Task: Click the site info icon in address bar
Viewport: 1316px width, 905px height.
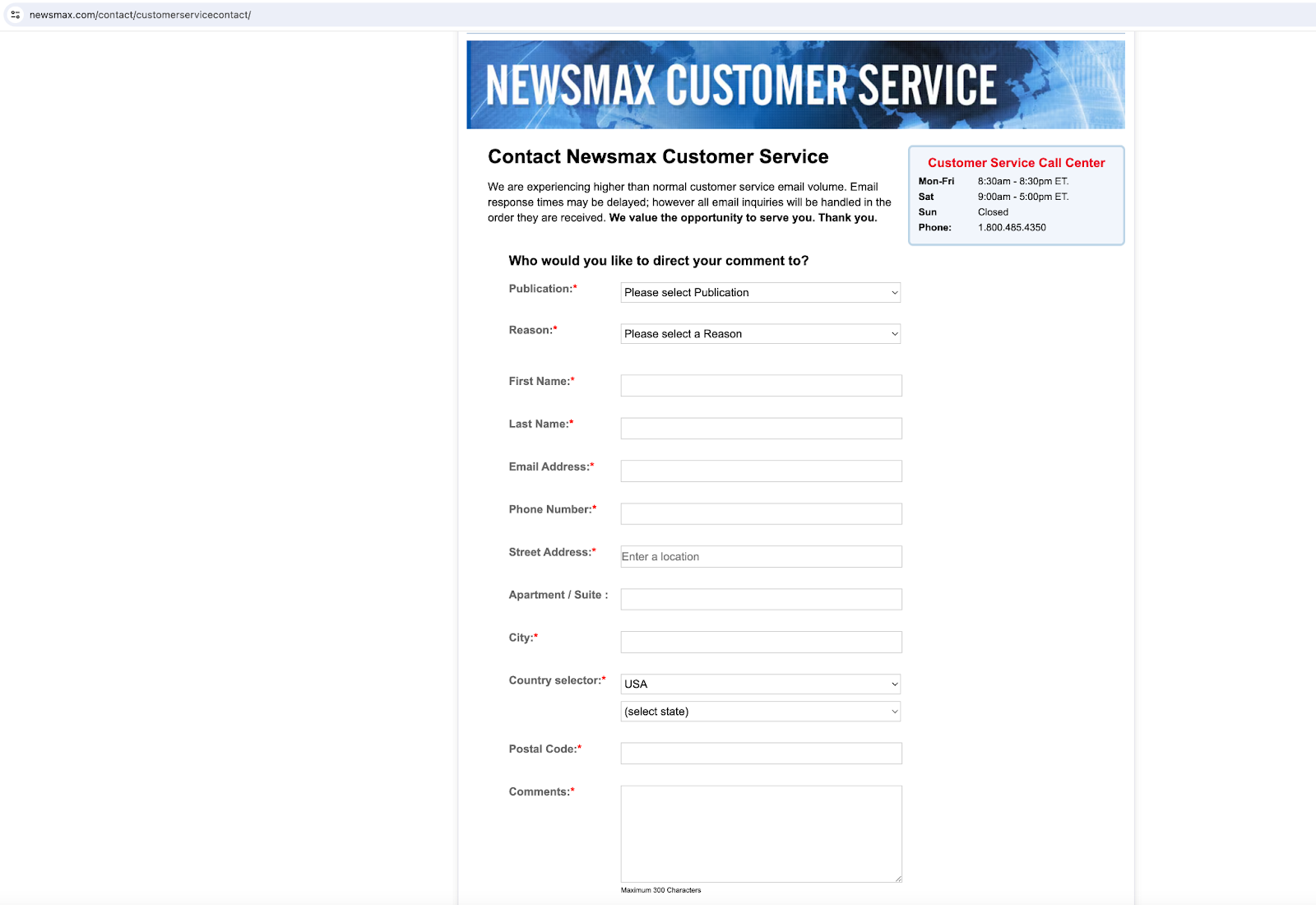Action: [x=15, y=15]
